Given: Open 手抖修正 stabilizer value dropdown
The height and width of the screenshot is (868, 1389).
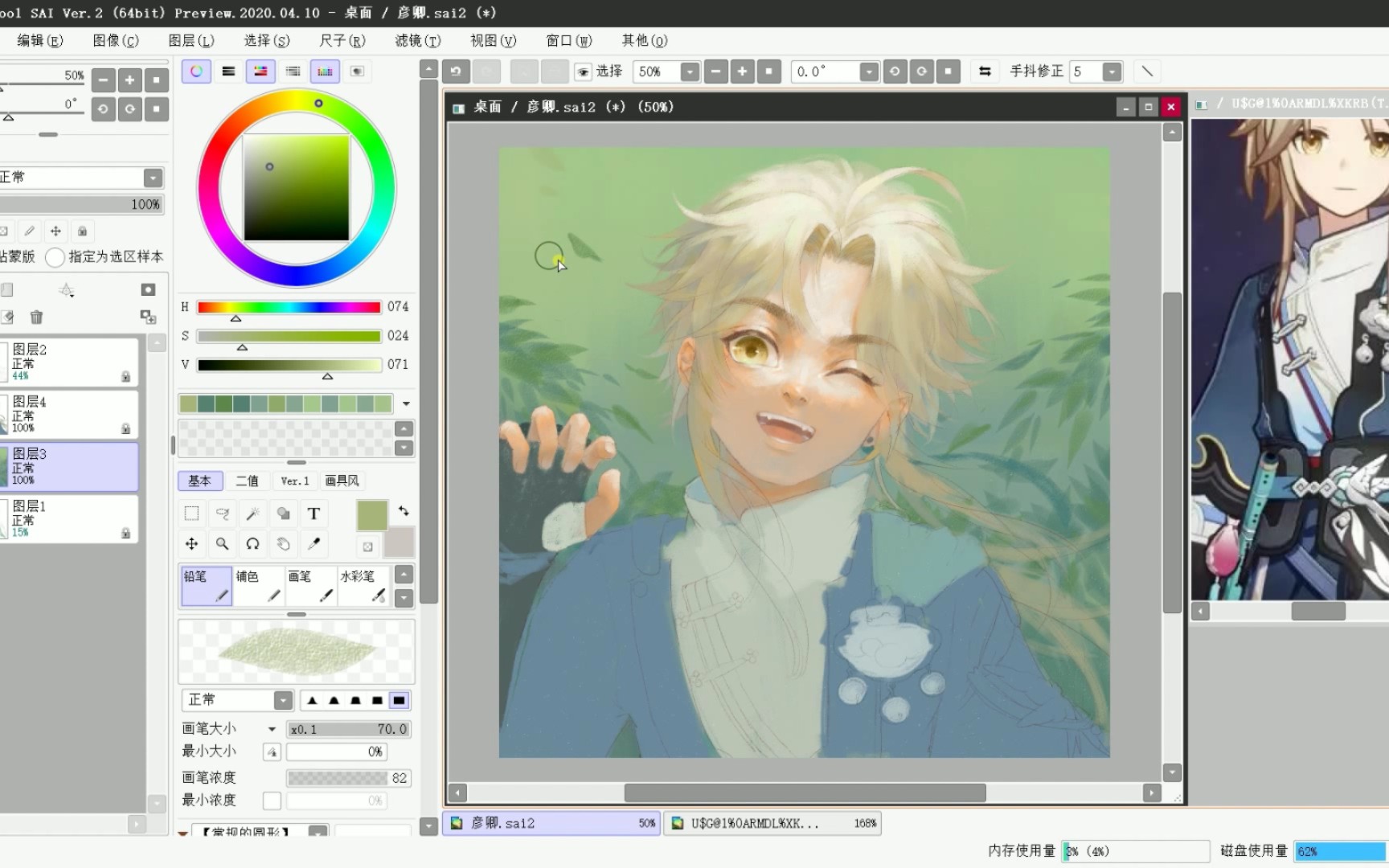Looking at the screenshot, I should (x=1112, y=72).
